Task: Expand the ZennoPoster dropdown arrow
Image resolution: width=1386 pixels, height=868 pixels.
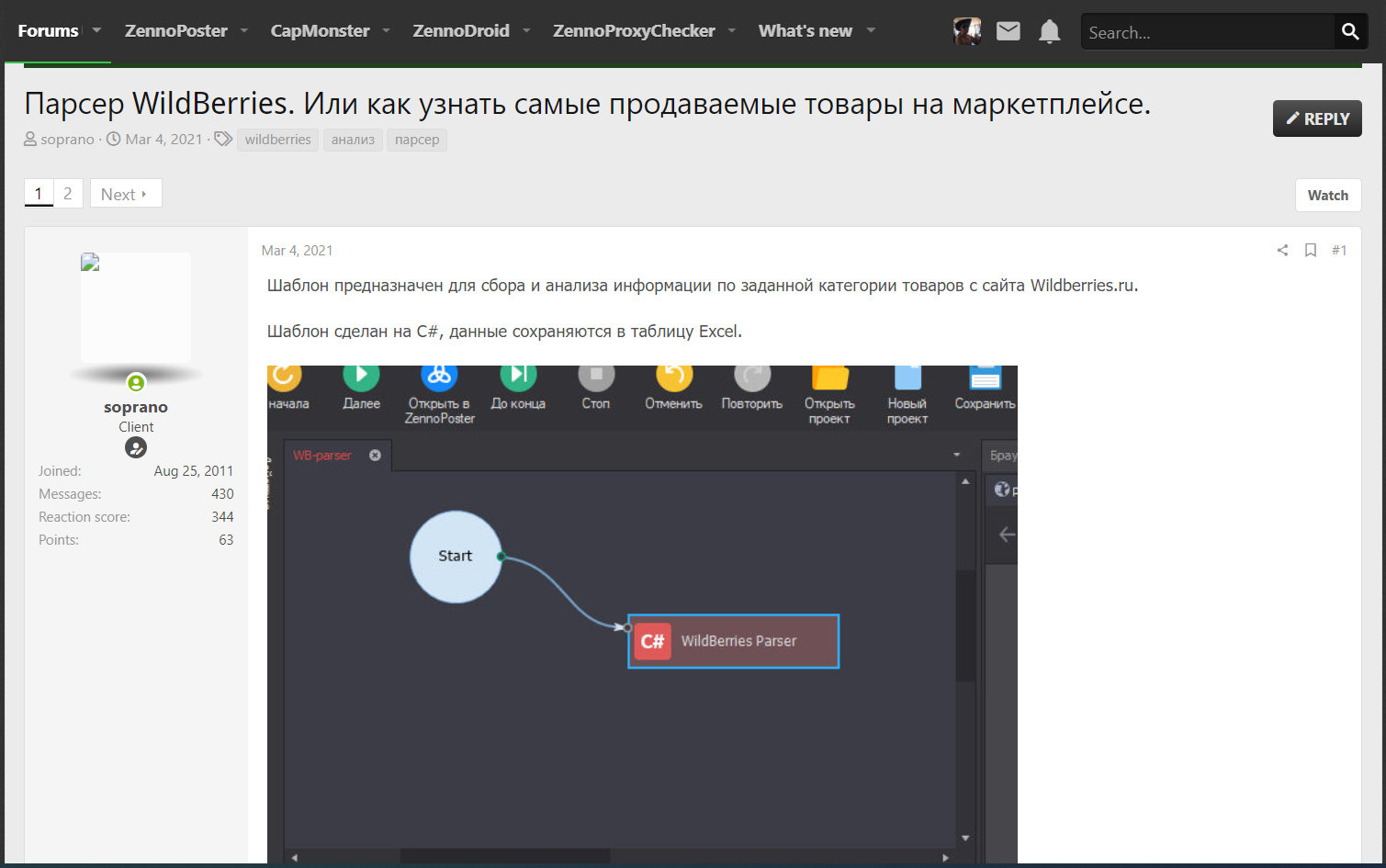Action: click(x=244, y=30)
